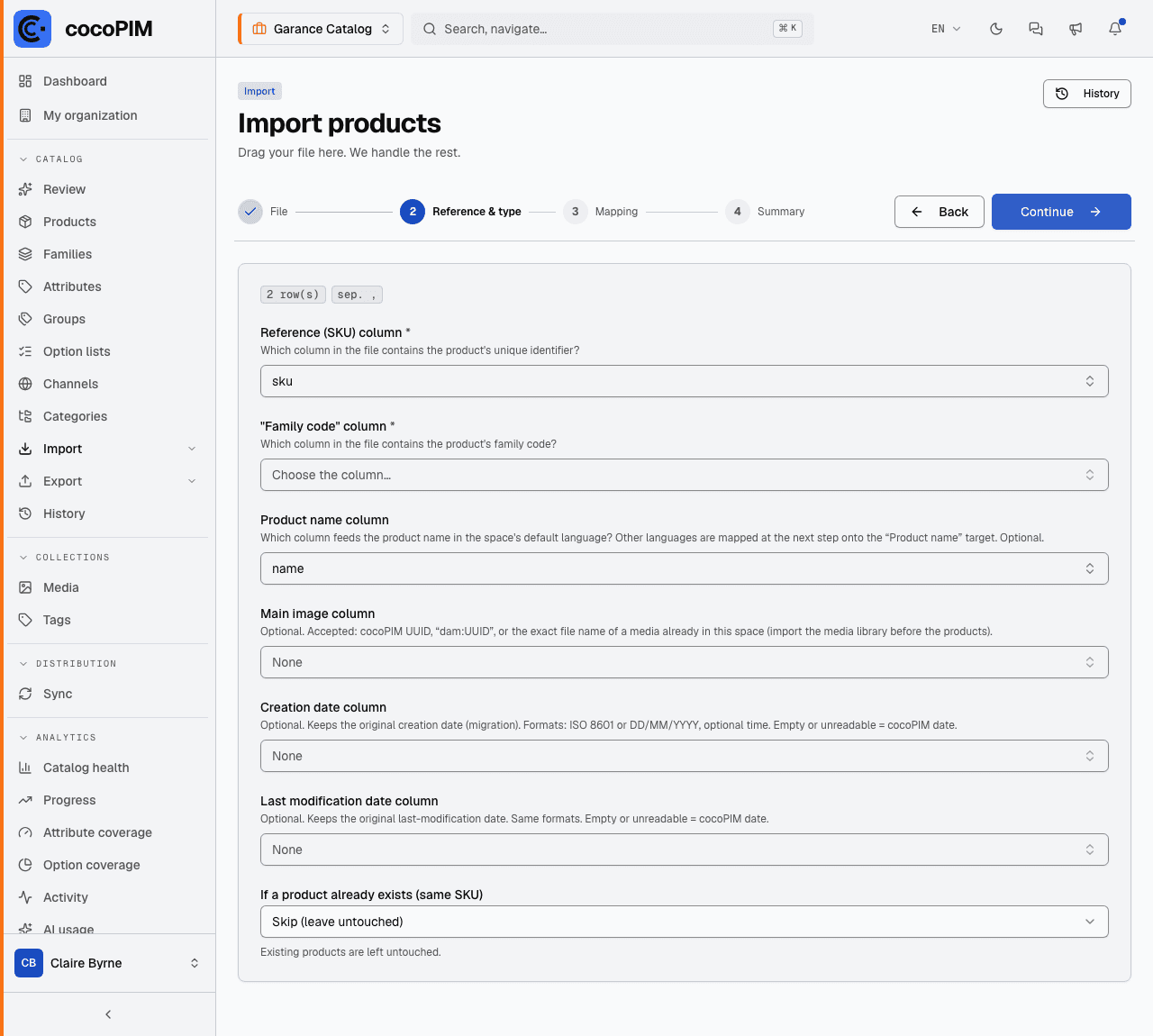Open import History button

click(1087, 94)
